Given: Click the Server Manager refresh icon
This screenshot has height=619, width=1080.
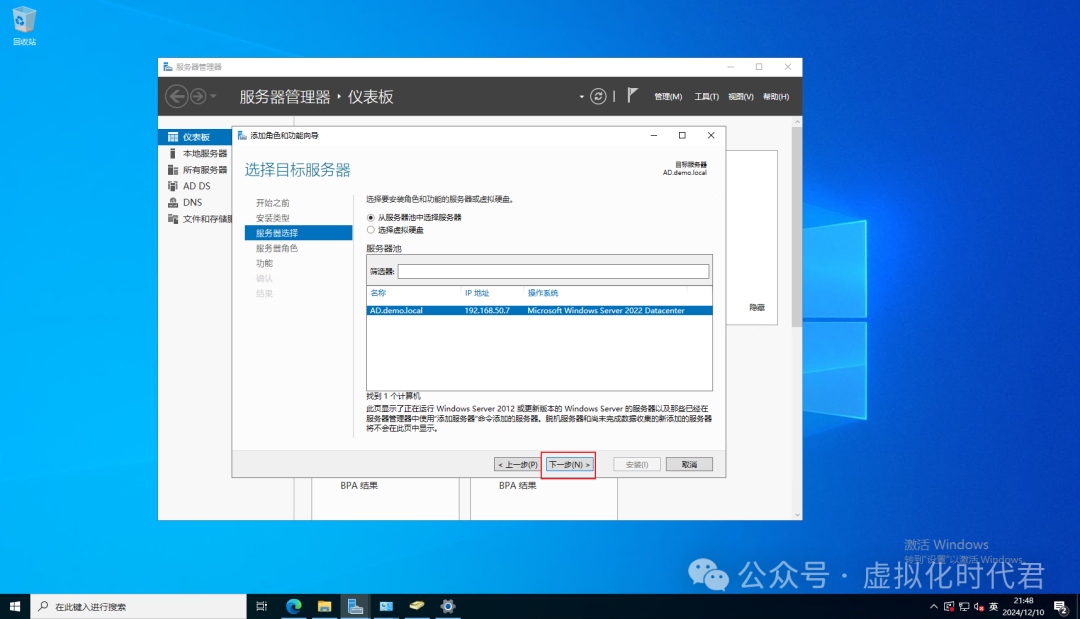Looking at the screenshot, I should coord(598,96).
